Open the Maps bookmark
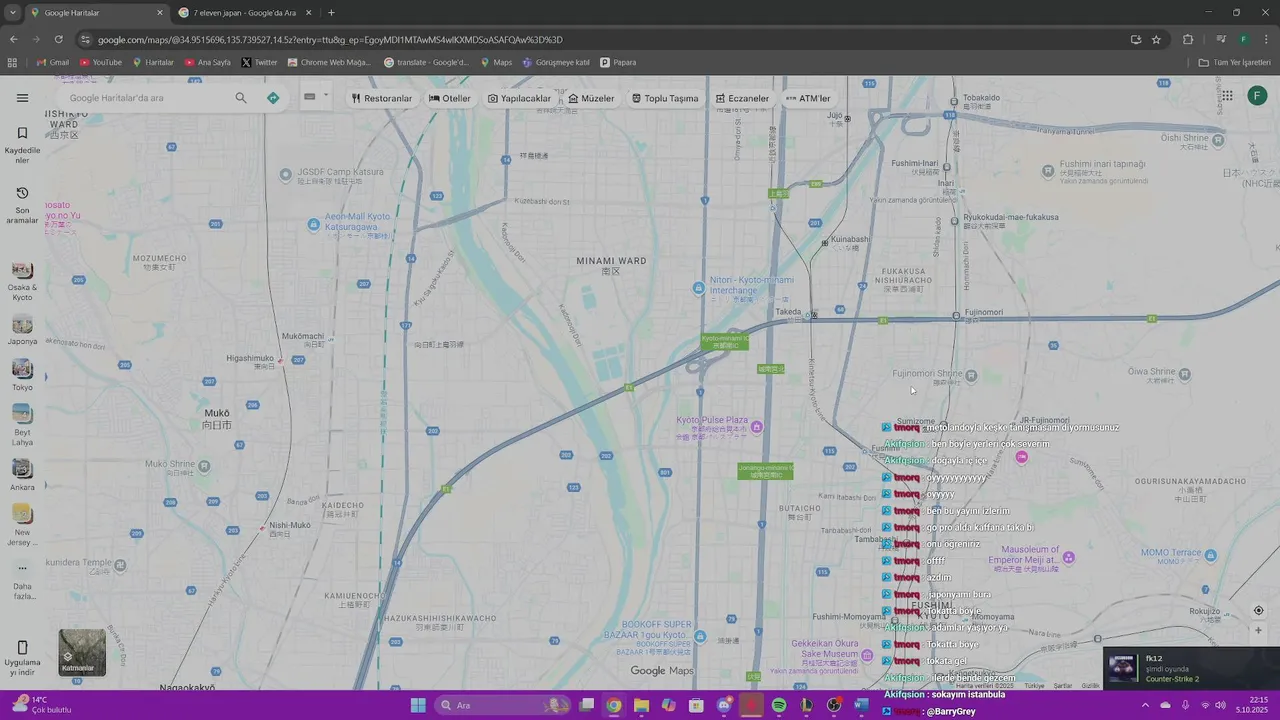Image resolution: width=1280 pixels, height=720 pixels. click(x=496, y=62)
